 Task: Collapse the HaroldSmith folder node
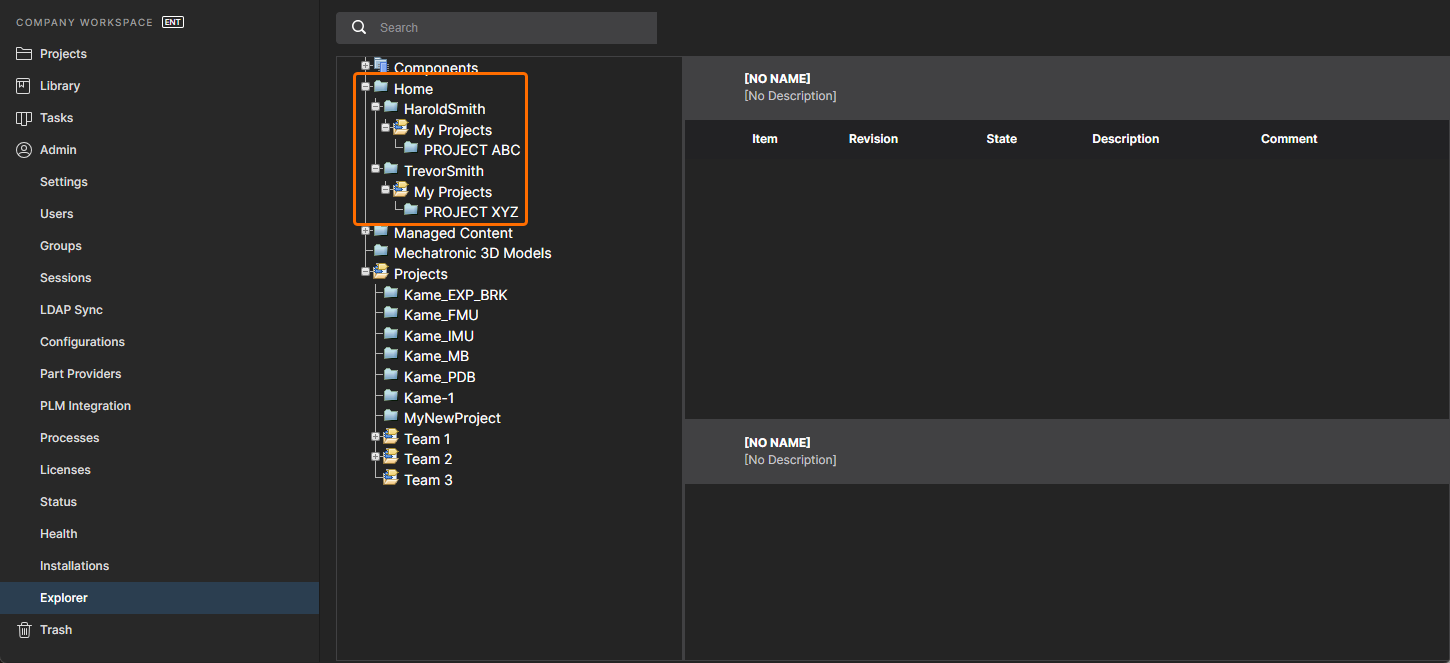coord(376,107)
